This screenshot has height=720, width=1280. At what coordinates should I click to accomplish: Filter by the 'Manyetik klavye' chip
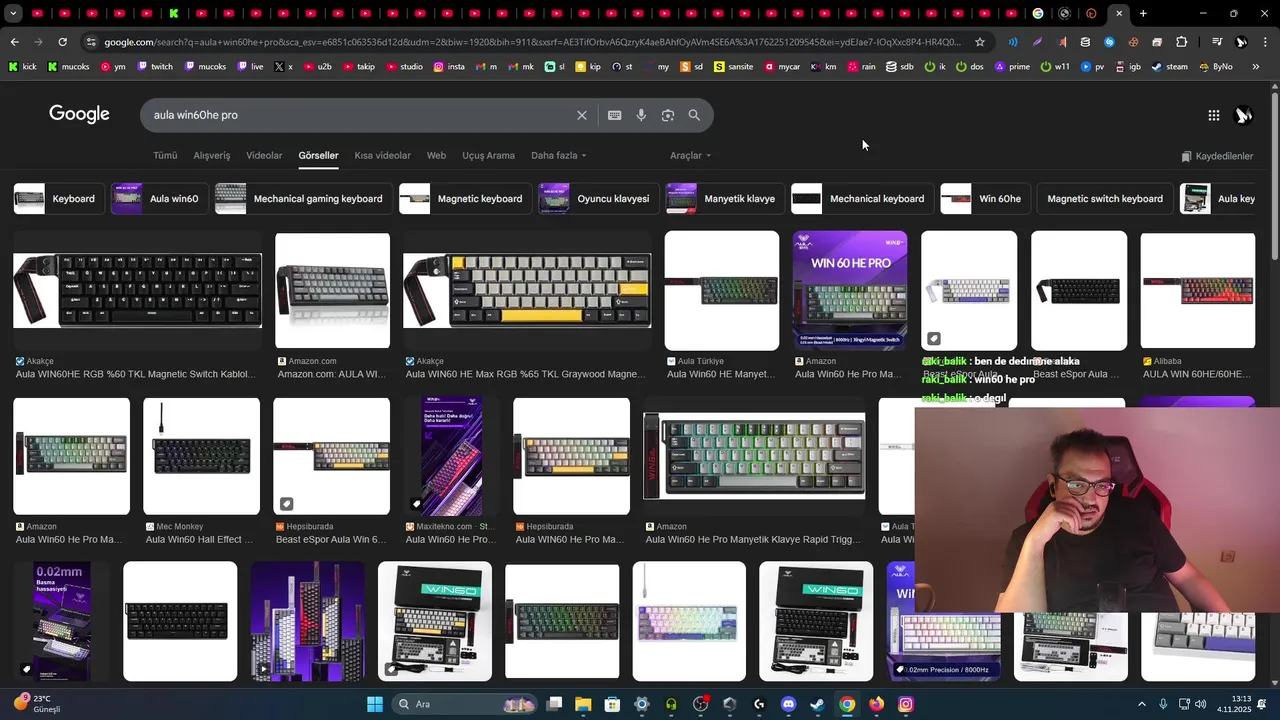[725, 198]
